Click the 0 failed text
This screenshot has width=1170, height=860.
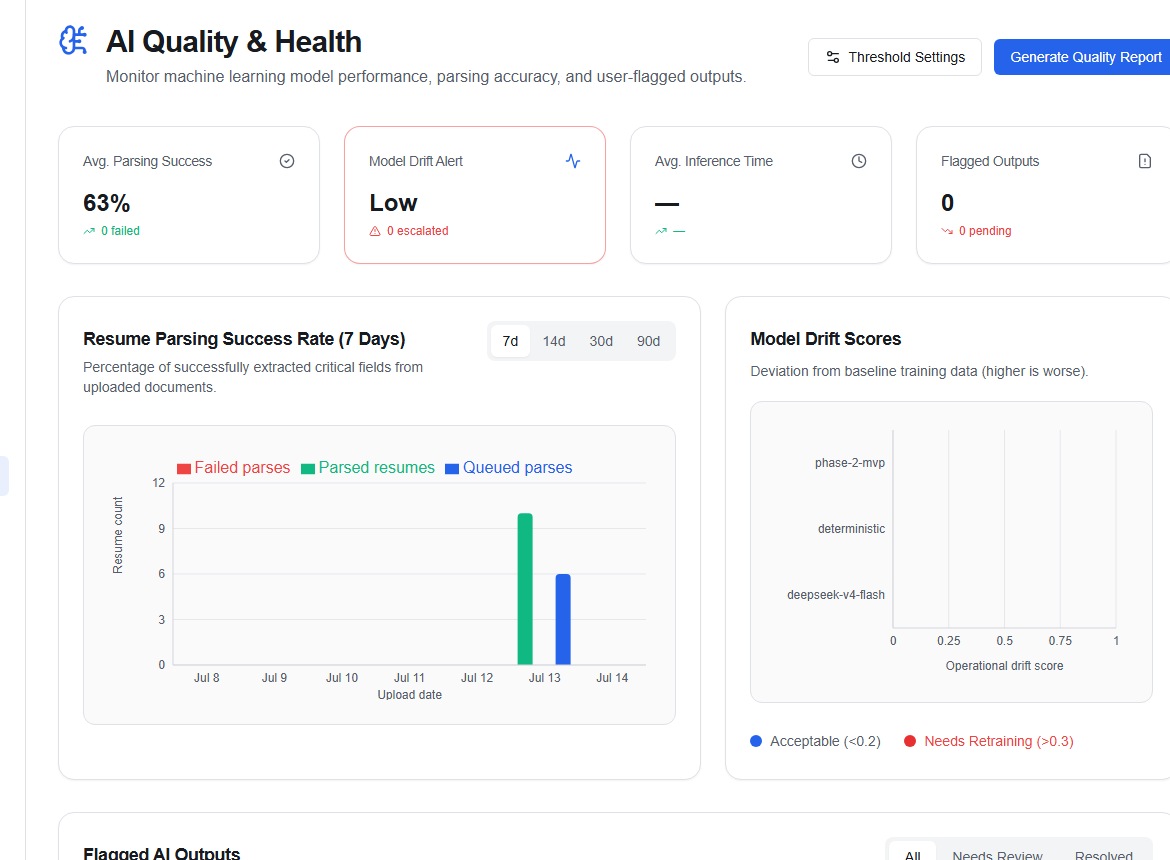pos(120,231)
